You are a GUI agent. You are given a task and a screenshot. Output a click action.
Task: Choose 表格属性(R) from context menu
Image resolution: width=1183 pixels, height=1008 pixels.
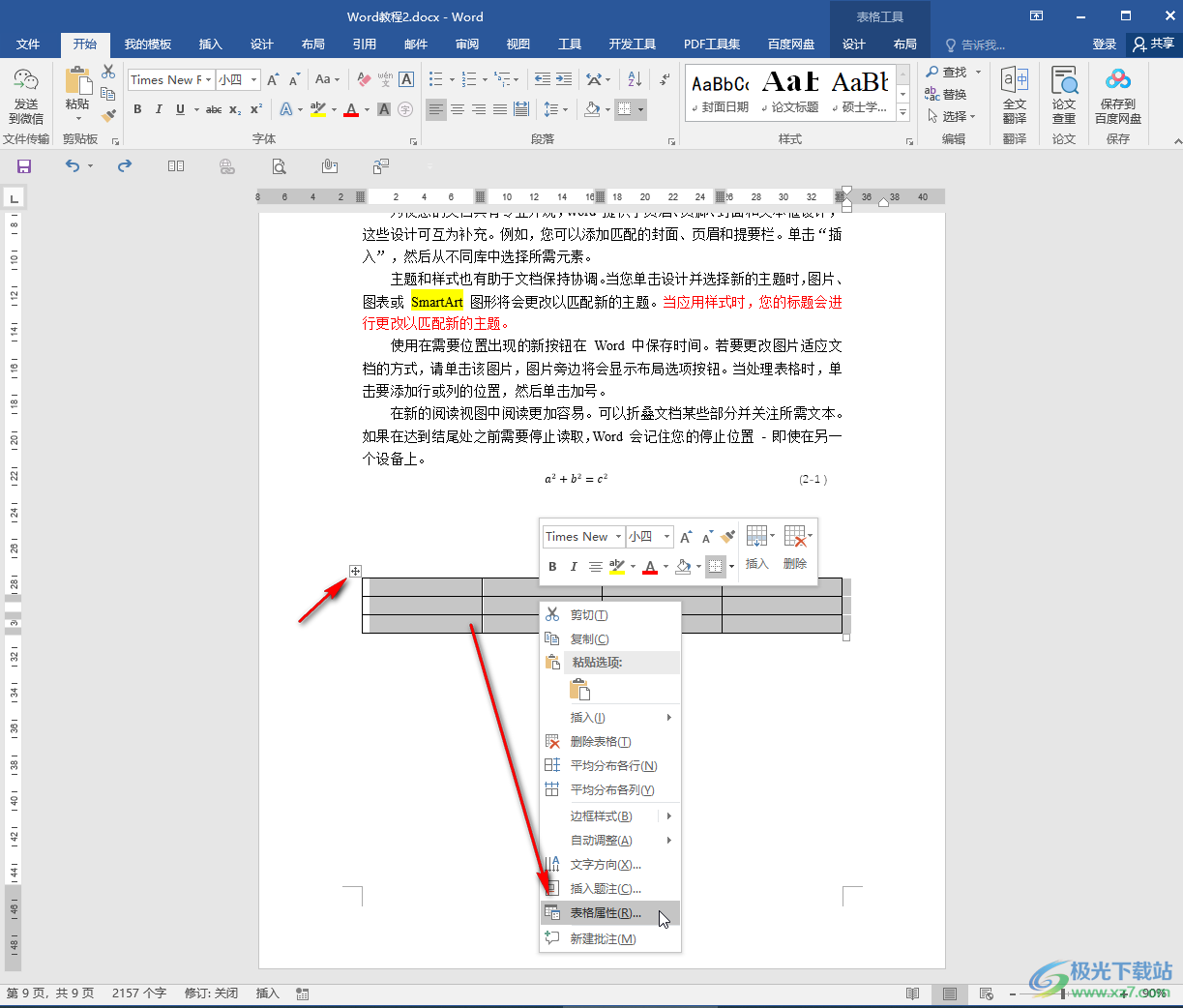(610, 913)
